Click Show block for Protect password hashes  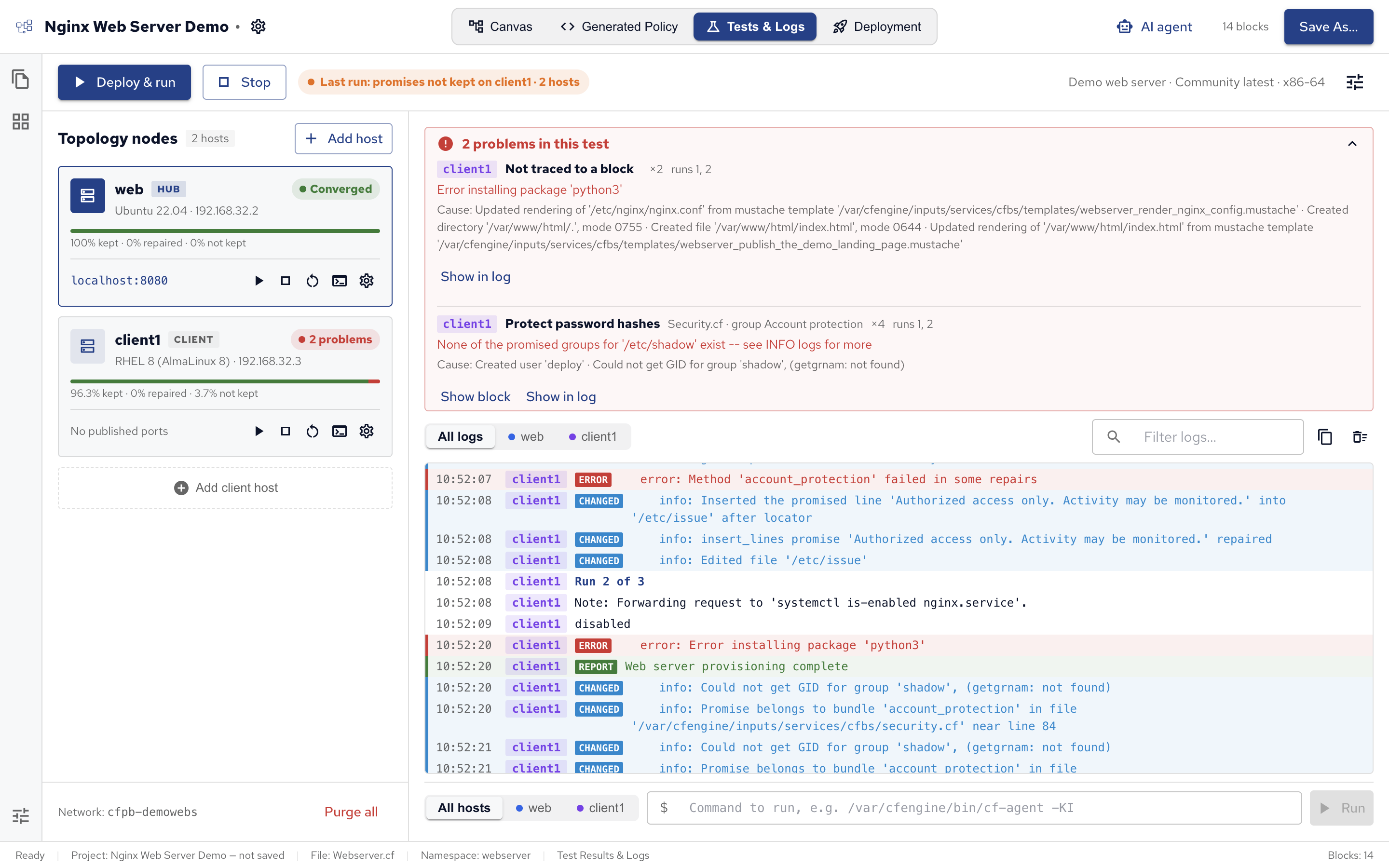point(475,397)
